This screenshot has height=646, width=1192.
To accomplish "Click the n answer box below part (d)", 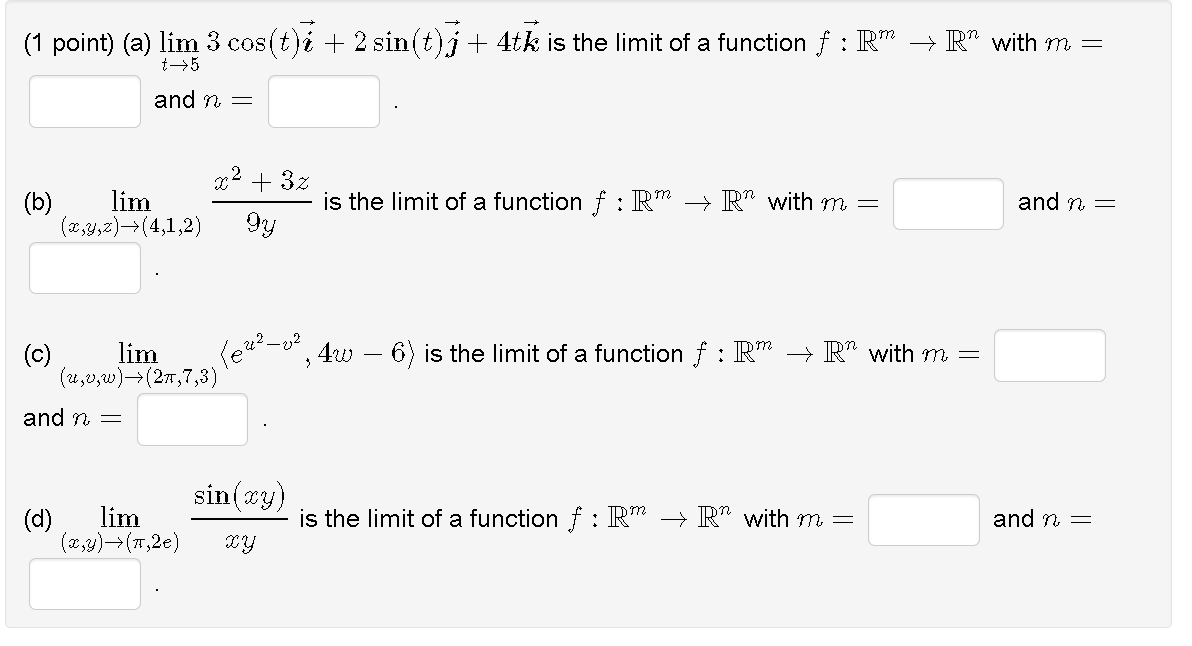I will tap(84, 584).
